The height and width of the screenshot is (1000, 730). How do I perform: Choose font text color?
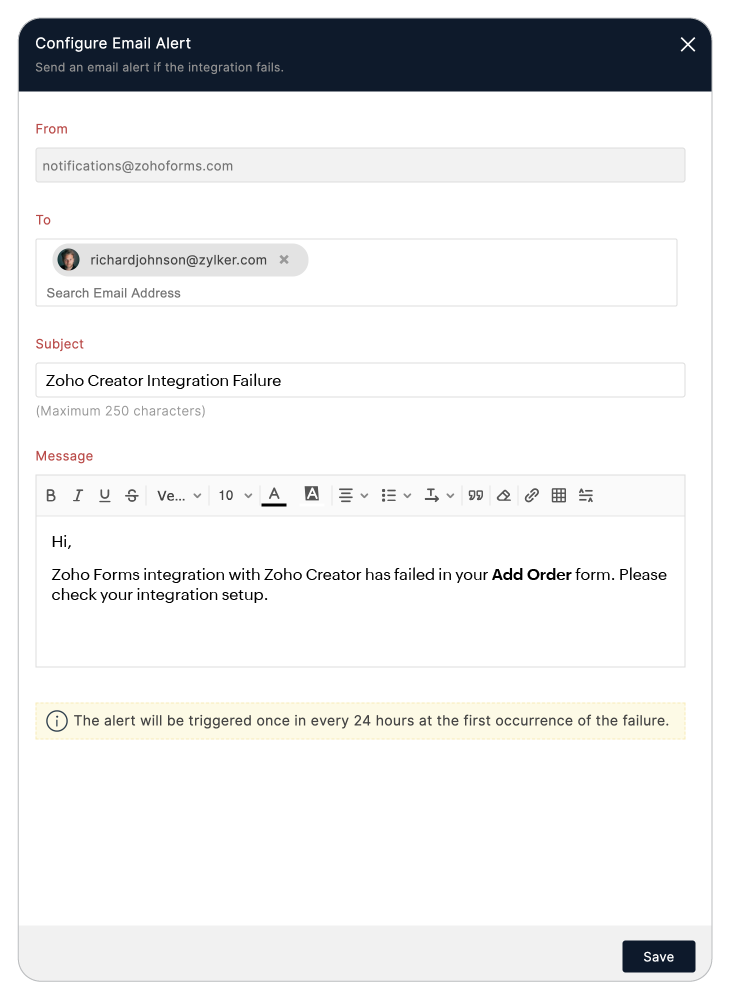click(x=274, y=496)
